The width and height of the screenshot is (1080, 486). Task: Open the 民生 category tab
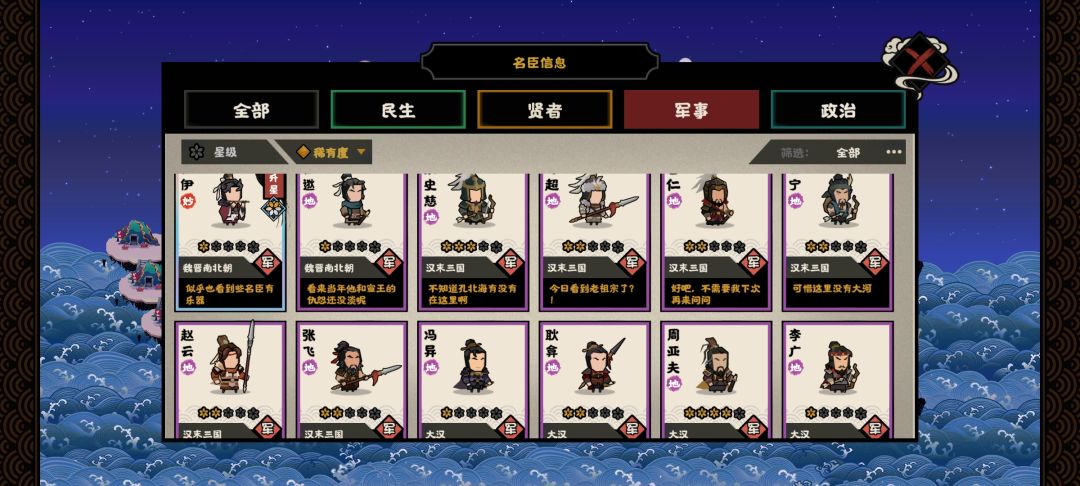pos(398,109)
